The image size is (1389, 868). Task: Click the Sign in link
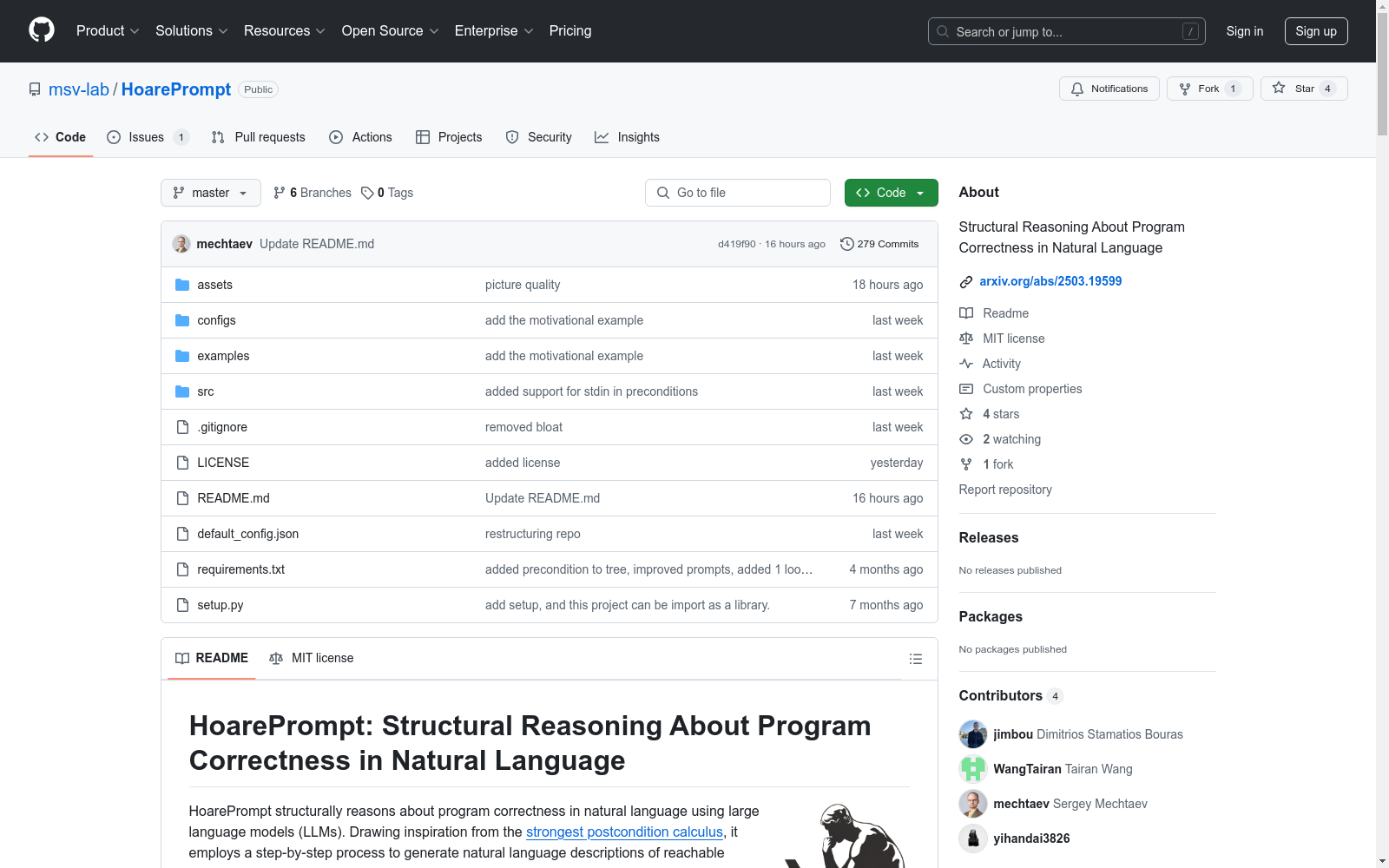pyautogui.click(x=1245, y=31)
